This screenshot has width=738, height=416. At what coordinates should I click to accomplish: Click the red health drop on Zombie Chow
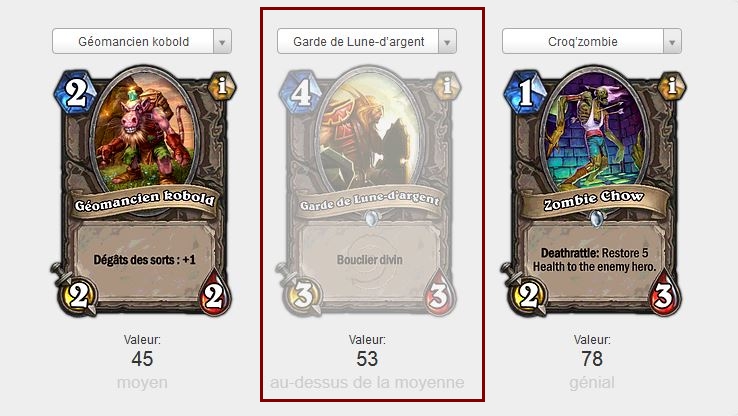pos(665,294)
